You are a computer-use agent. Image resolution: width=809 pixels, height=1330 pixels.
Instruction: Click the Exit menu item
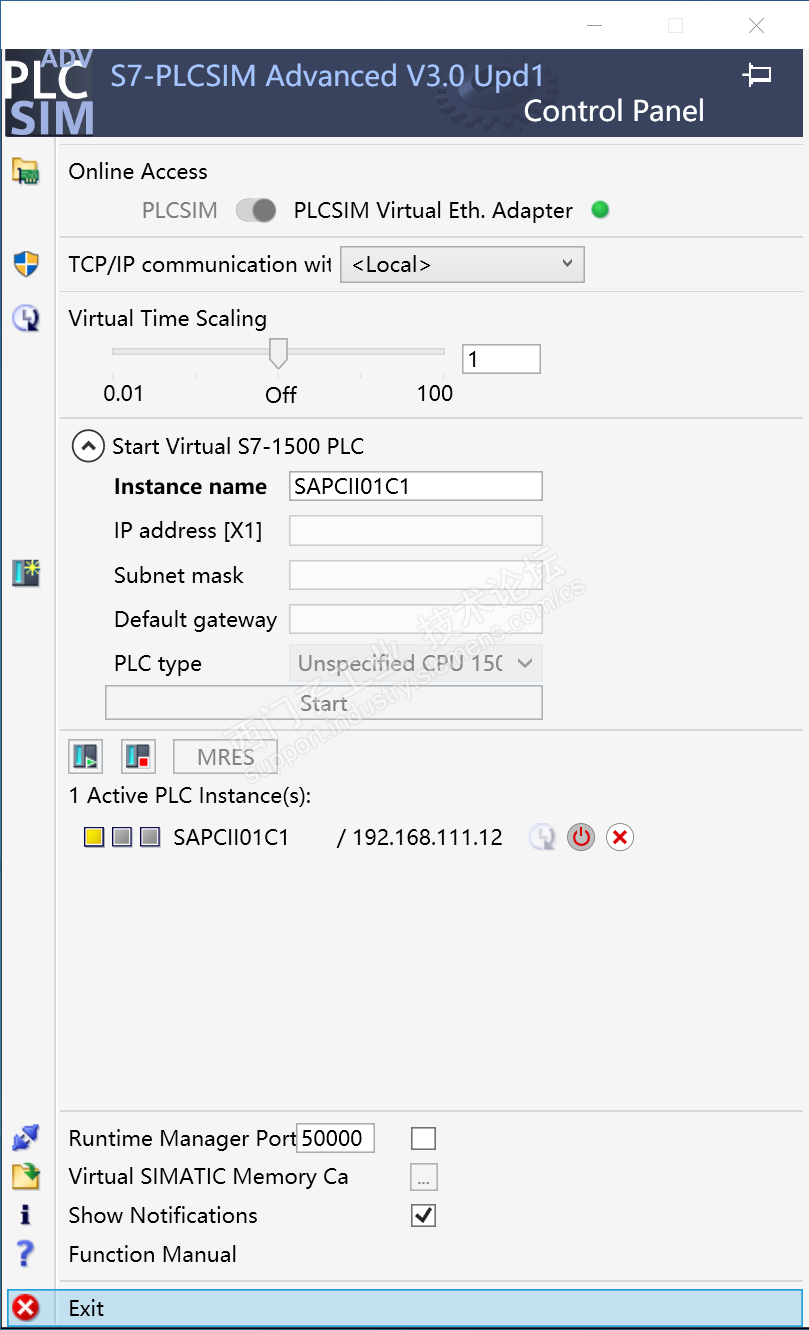tap(86, 1308)
